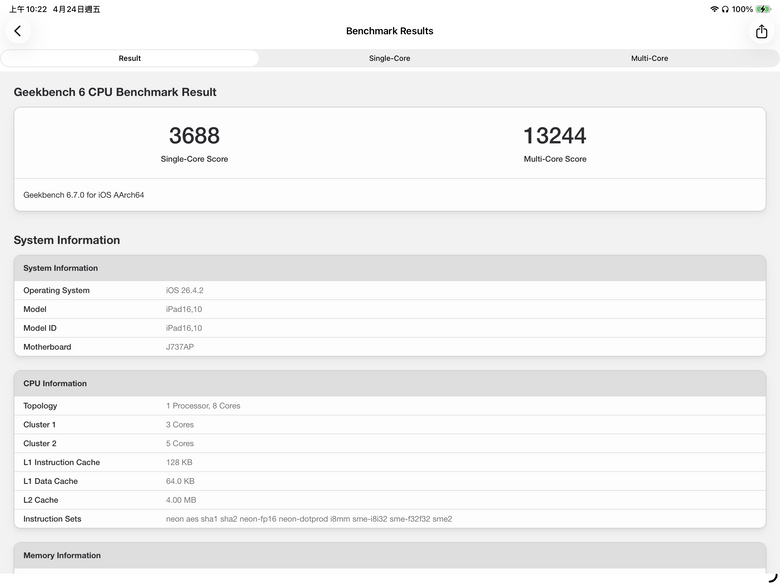
Task: Tap the Single-Core score 3688
Action: [x=194, y=135]
